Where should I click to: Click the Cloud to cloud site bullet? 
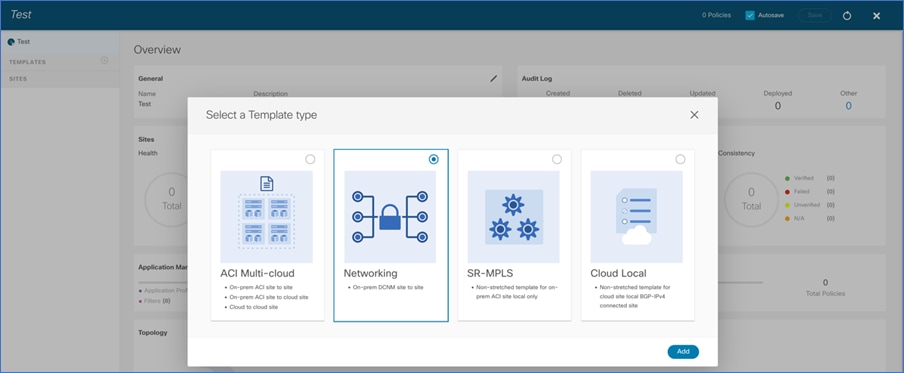point(254,307)
